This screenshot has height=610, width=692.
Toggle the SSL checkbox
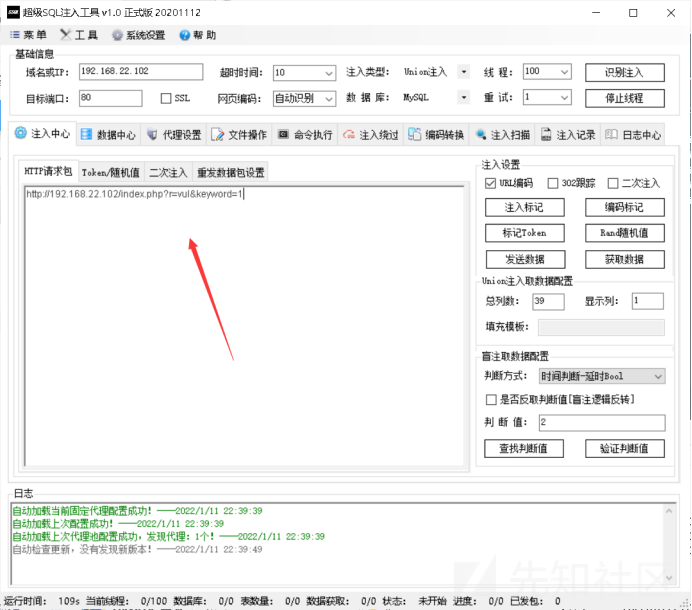166,98
